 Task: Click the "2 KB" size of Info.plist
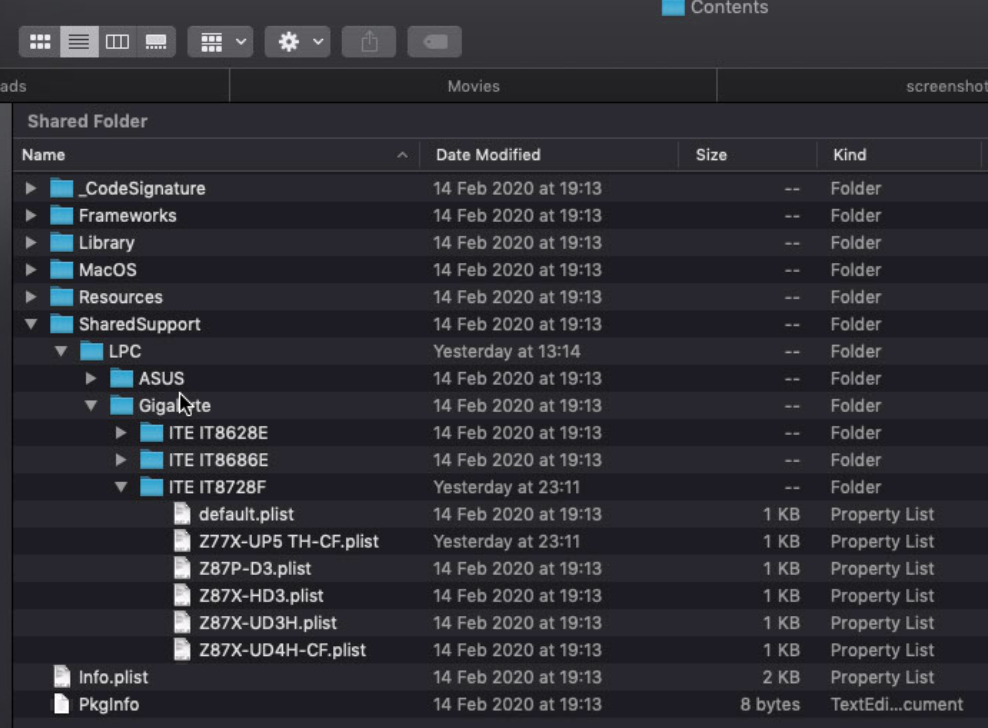(781, 677)
